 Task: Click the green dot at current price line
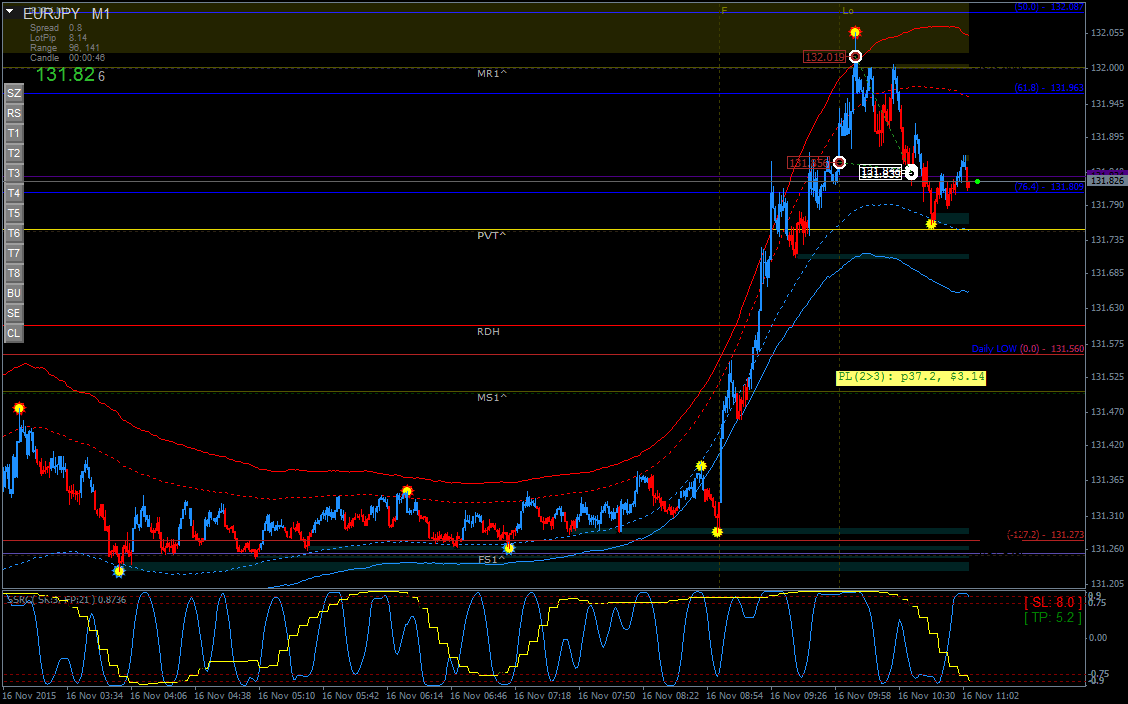point(977,181)
